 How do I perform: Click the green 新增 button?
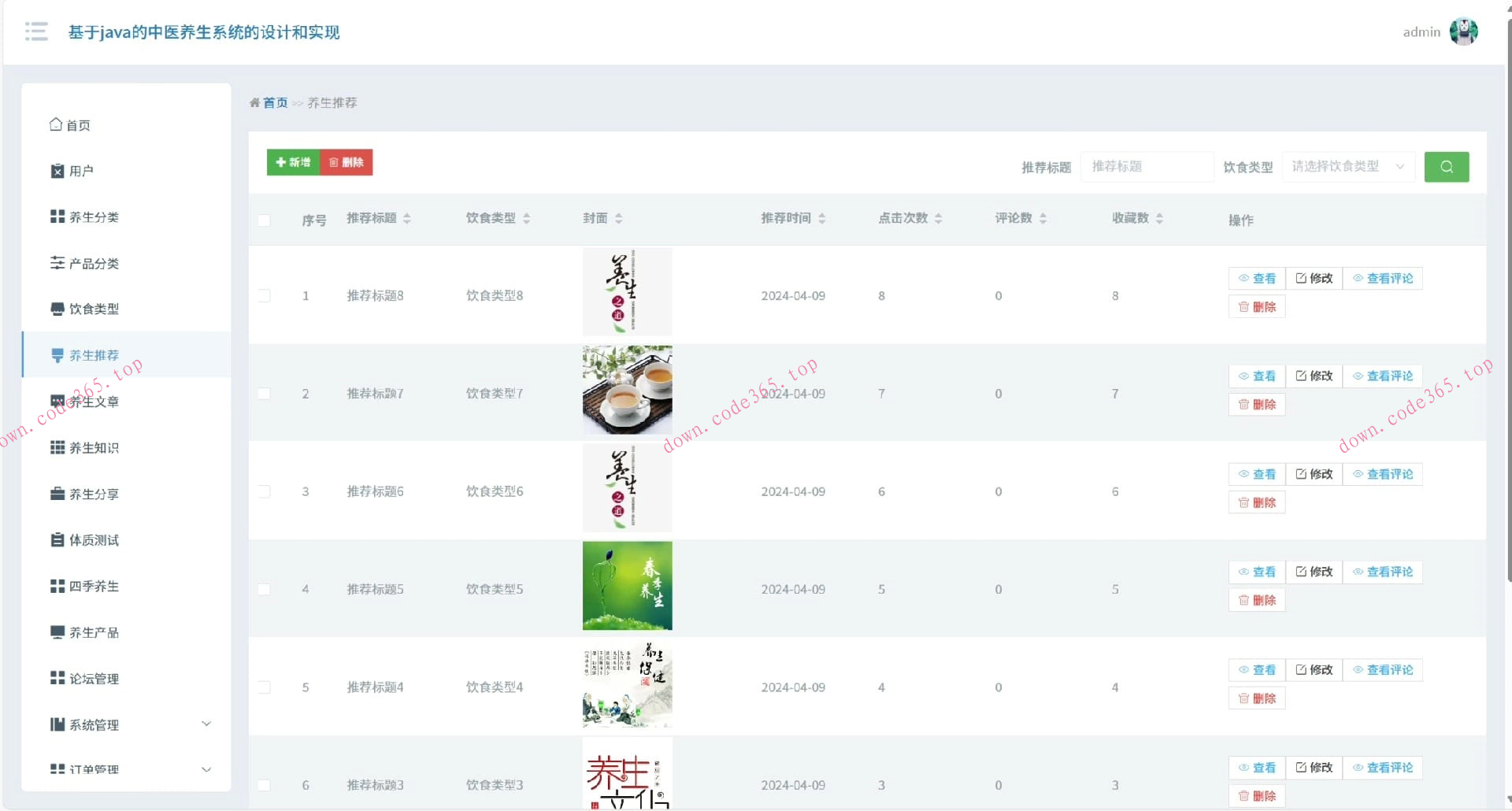[293, 162]
